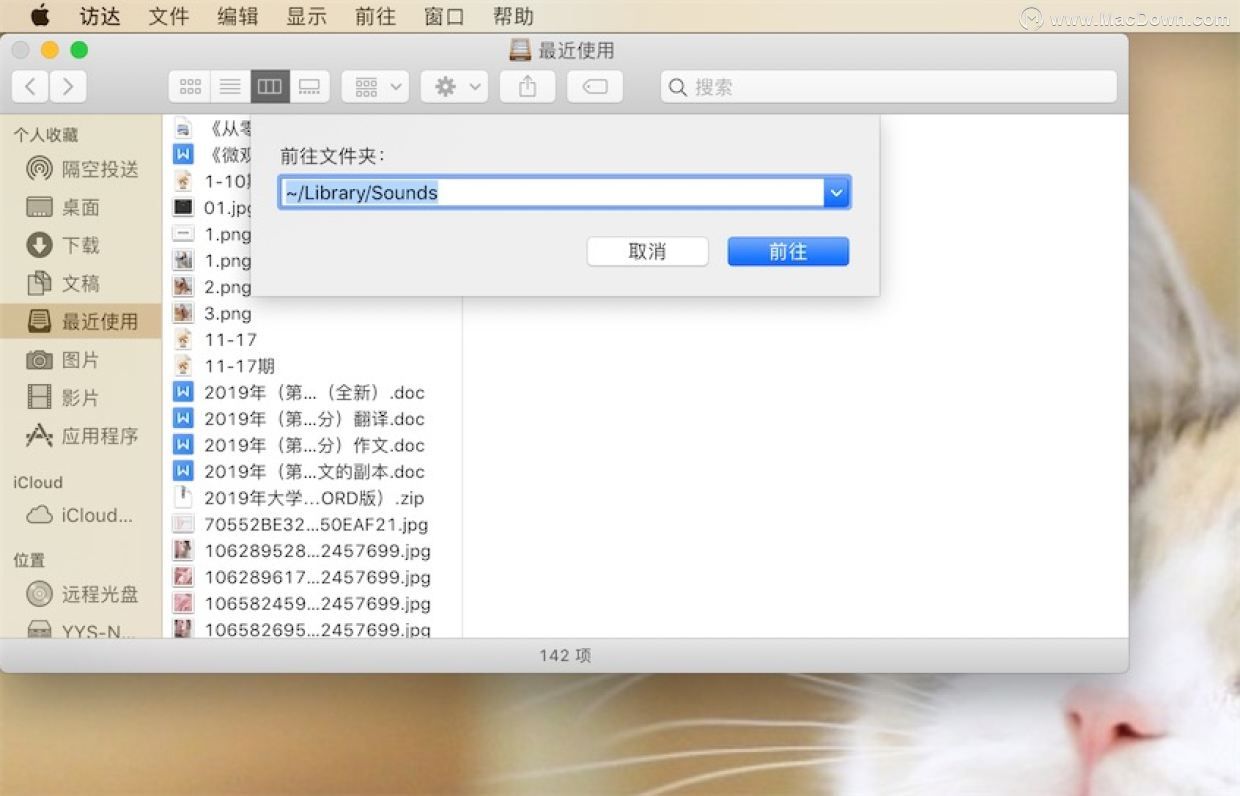Click the 最近使用 window title folder icon
This screenshot has width=1240, height=796.
click(520, 50)
